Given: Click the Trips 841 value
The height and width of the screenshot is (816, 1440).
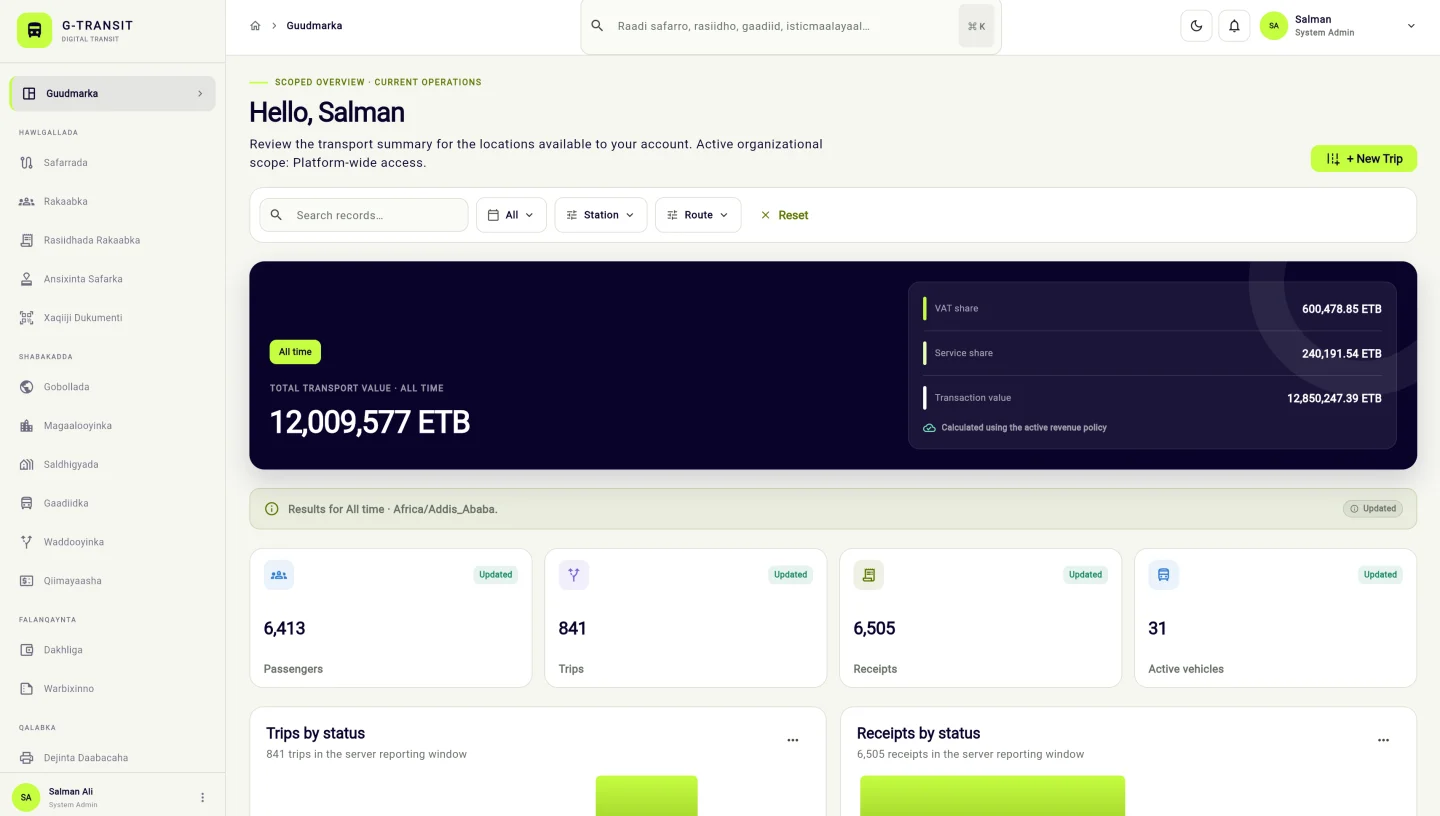Looking at the screenshot, I should click(x=573, y=628).
